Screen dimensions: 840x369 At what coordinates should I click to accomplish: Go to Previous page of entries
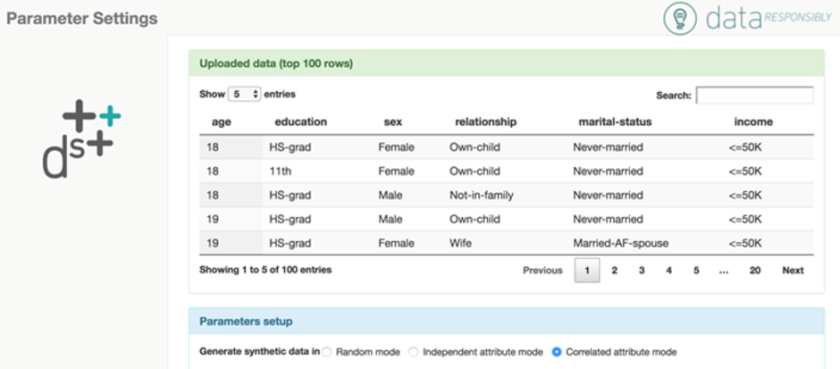(543, 270)
